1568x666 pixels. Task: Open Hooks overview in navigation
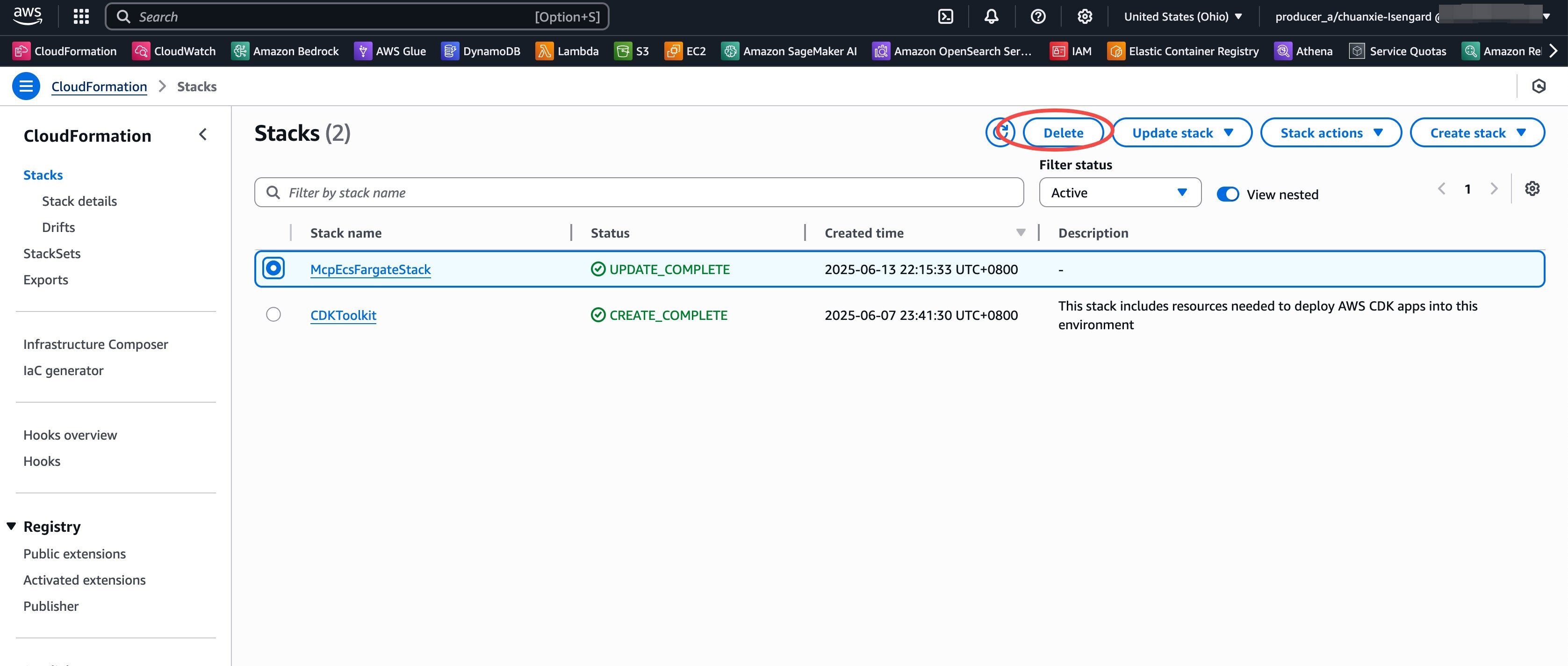70,435
